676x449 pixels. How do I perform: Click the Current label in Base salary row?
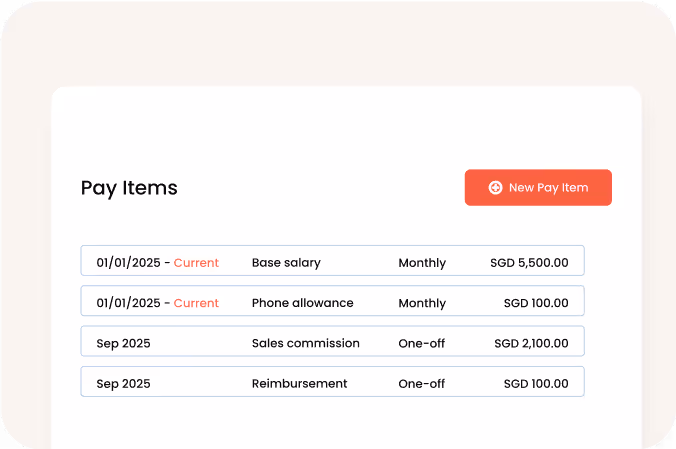point(196,263)
